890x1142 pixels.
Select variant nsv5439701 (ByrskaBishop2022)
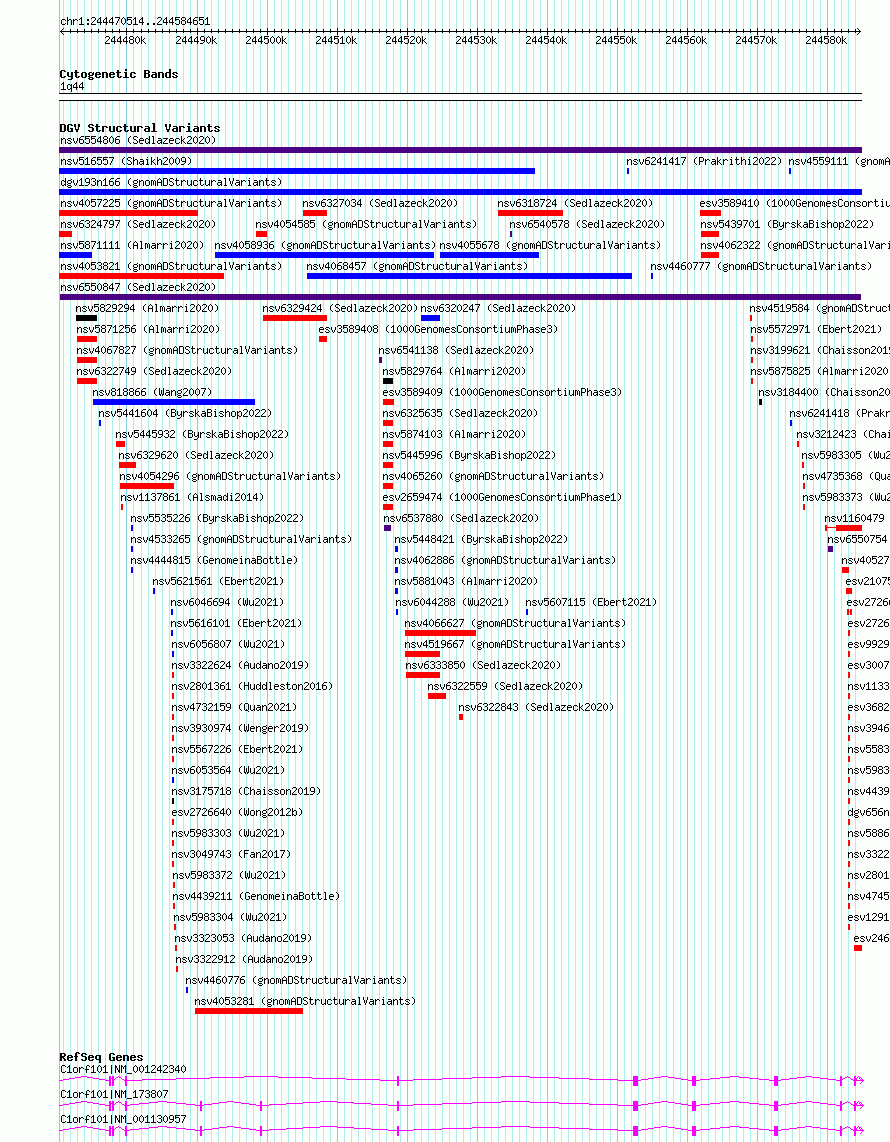point(787,224)
